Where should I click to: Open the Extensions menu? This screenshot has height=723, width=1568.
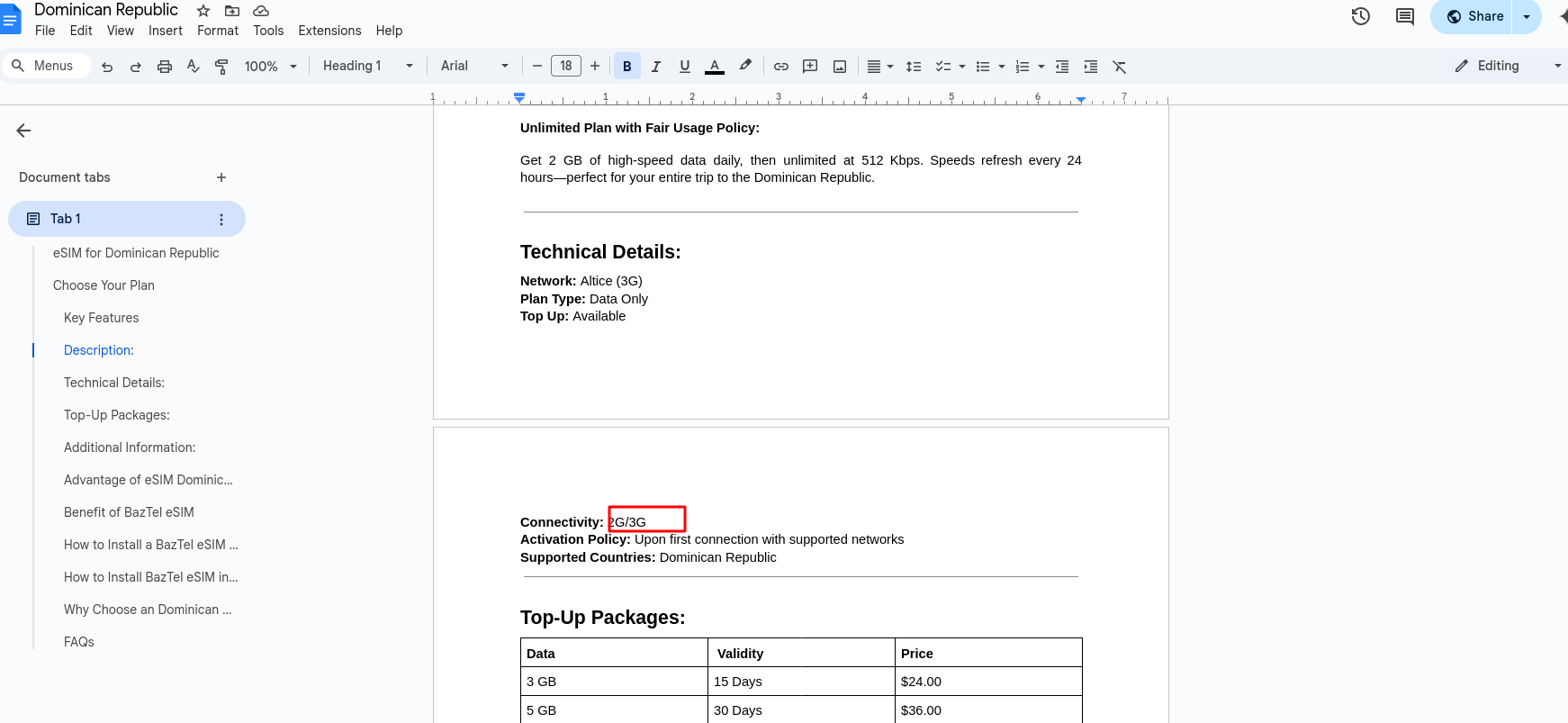(x=329, y=31)
